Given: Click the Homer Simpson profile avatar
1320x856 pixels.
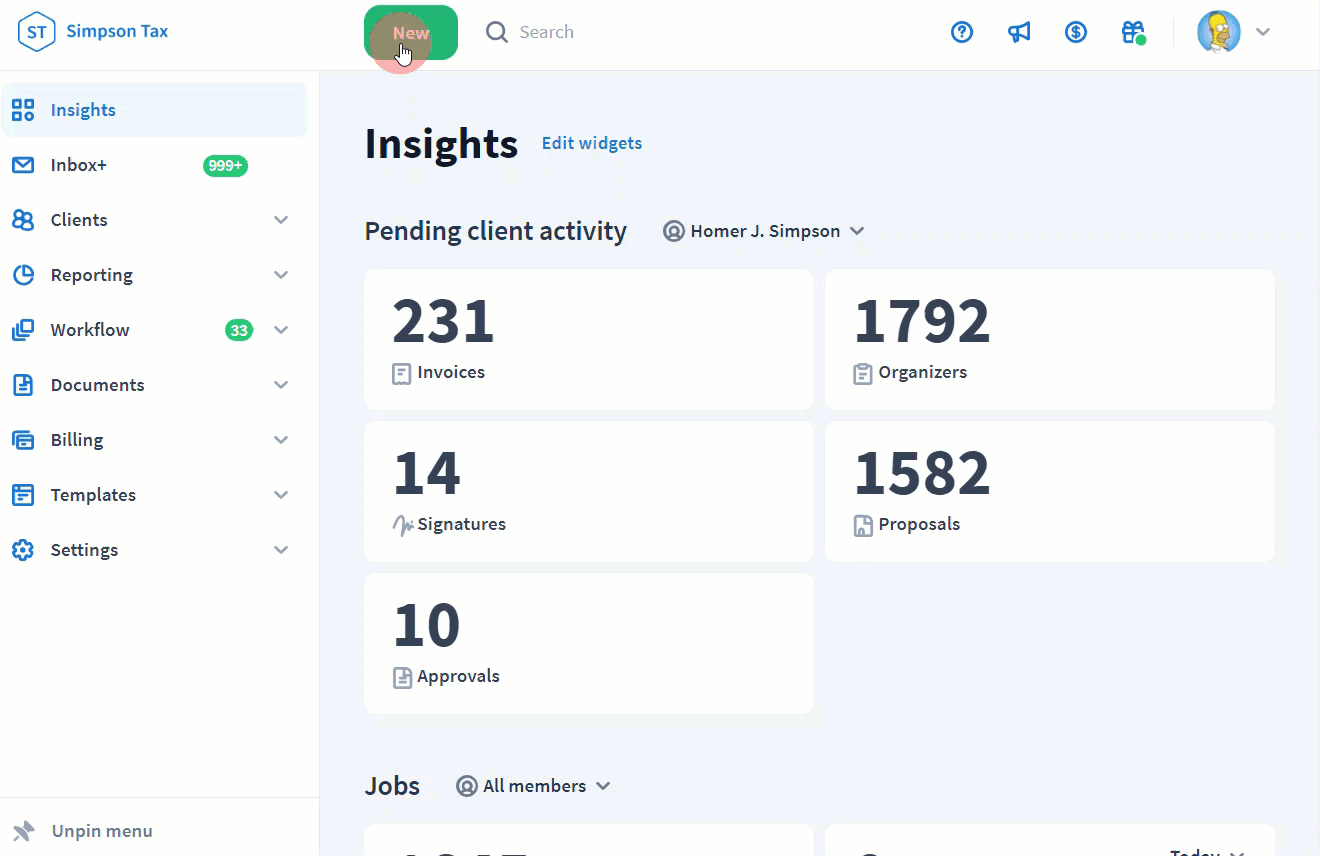Looking at the screenshot, I should point(1218,32).
